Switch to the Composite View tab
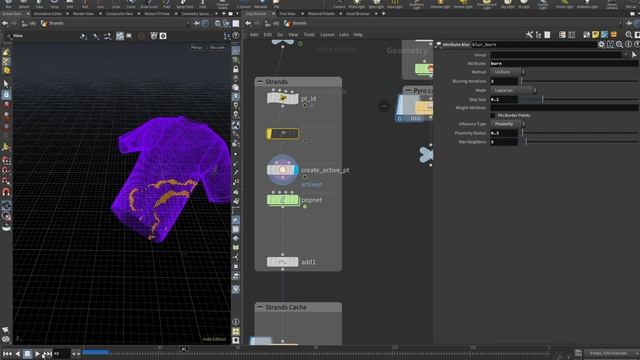The height and width of the screenshot is (360, 640). pyautogui.click(x=119, y=13)
